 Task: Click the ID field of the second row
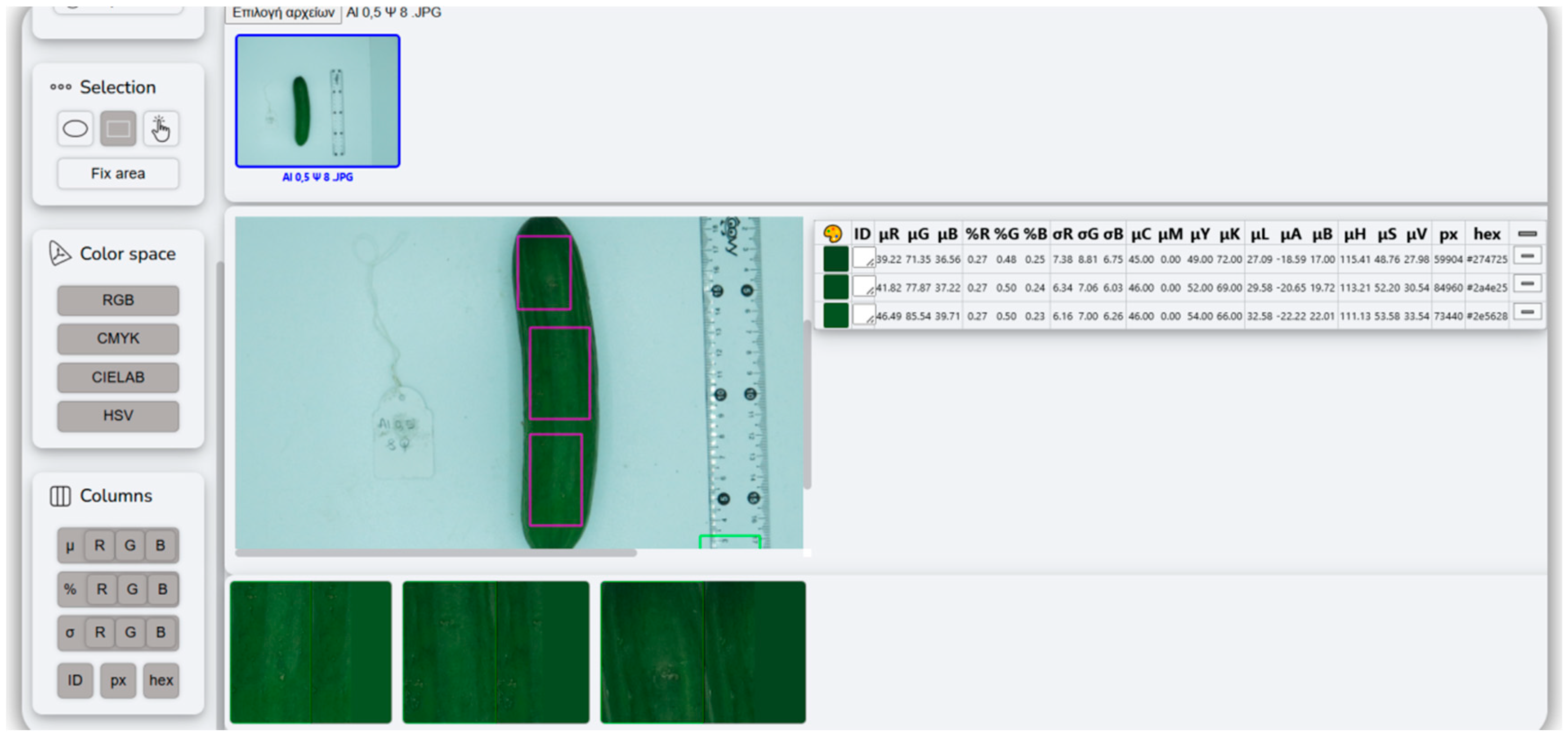click(x=863, y=286)
